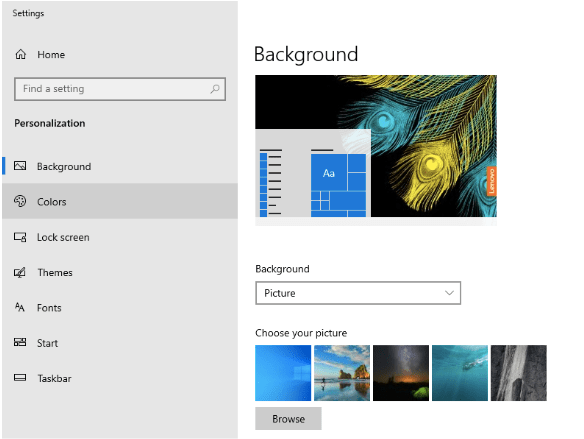Click the Fonts icon
The image size is (584, 439).
[x=20, y=307]
